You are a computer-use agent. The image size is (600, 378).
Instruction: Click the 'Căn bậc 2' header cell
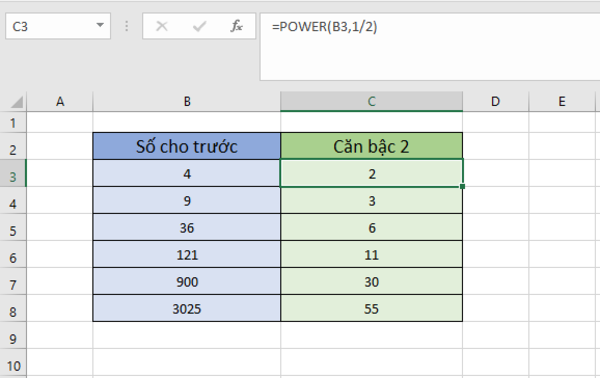coord(371,146)
